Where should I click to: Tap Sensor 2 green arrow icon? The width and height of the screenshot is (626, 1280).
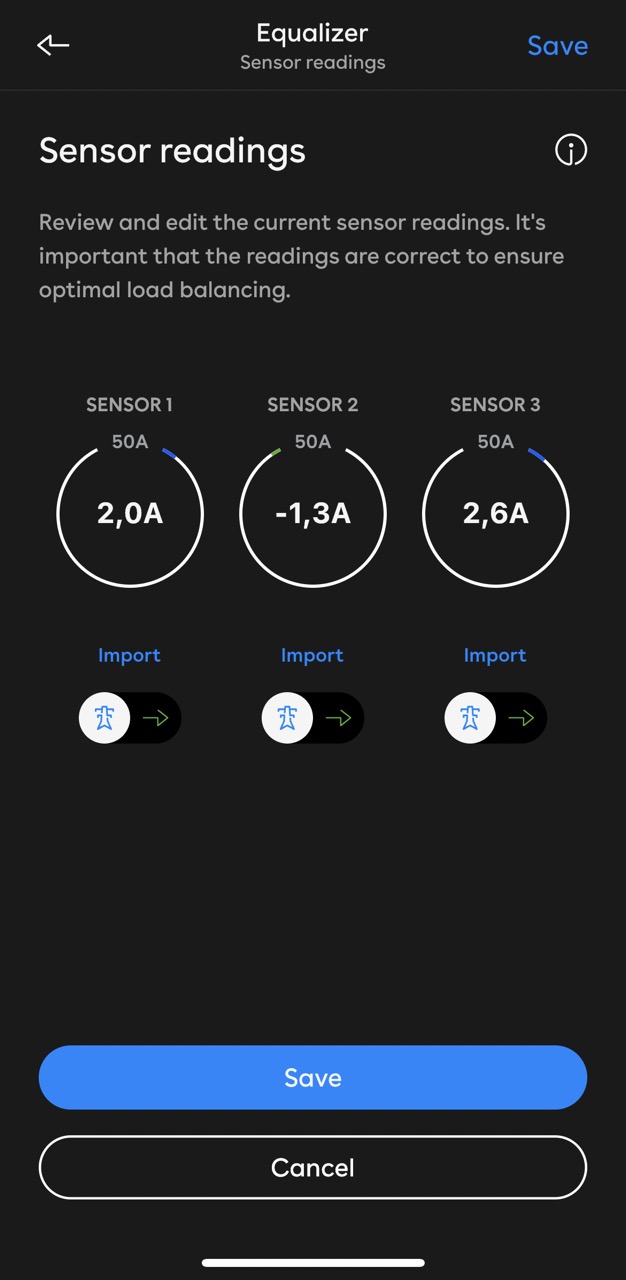[338, 718]
